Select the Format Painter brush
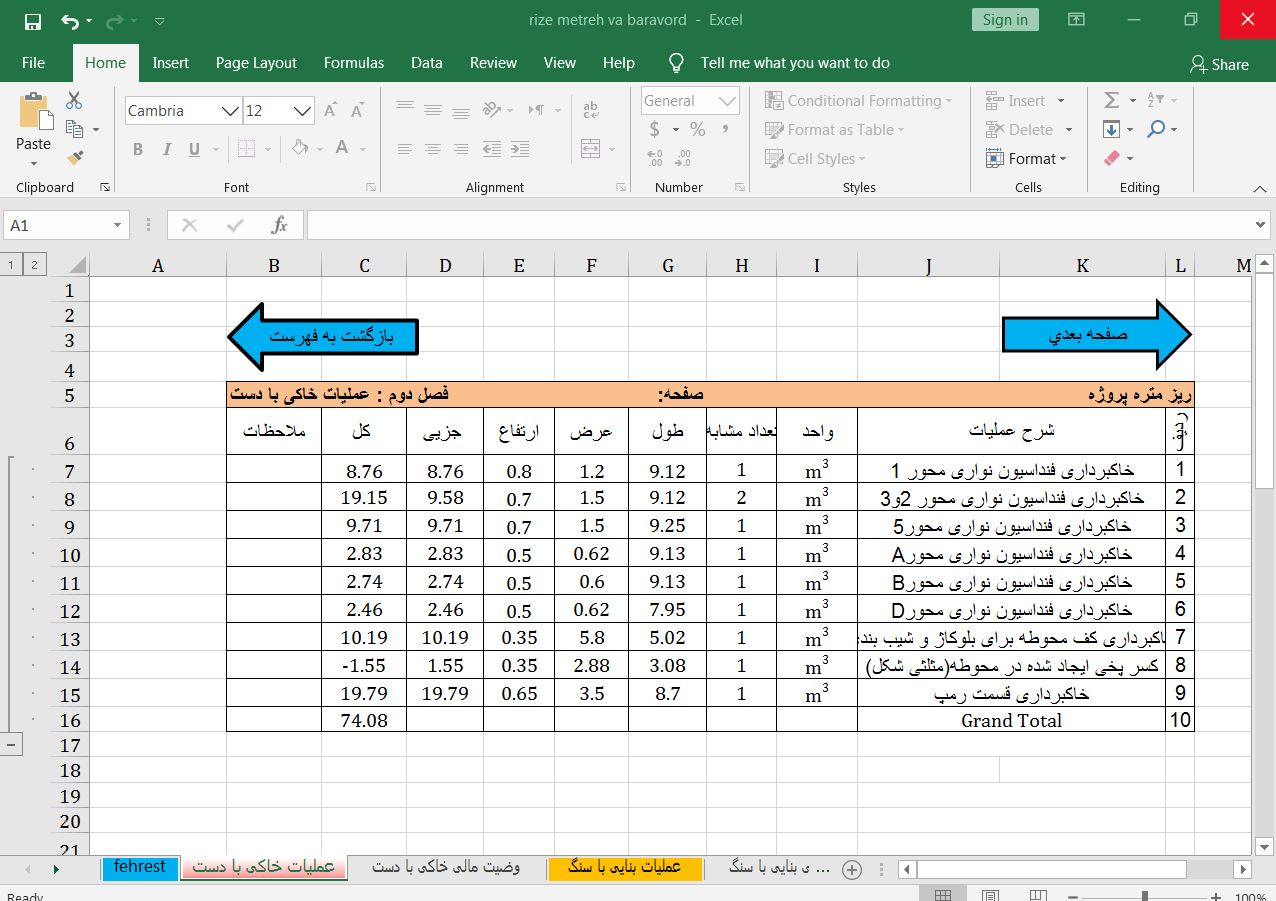1276x901 pixels. (74, 158)
